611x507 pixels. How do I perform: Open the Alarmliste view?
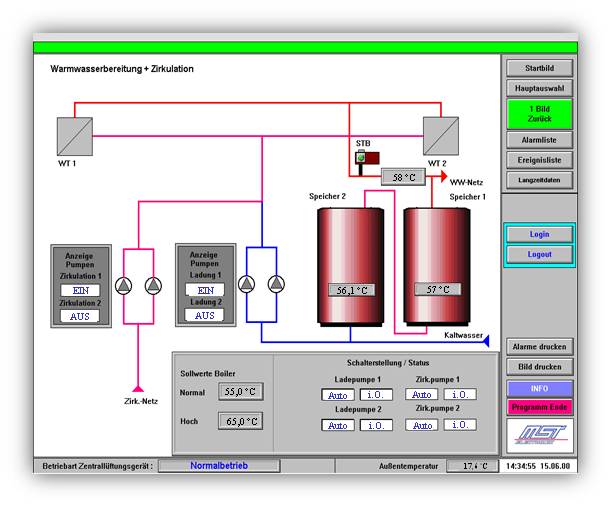[x=539, y=141]
